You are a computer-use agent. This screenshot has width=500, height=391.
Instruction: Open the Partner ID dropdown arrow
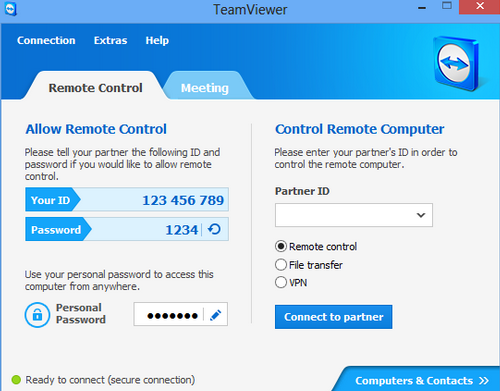(x=421, y=215)
